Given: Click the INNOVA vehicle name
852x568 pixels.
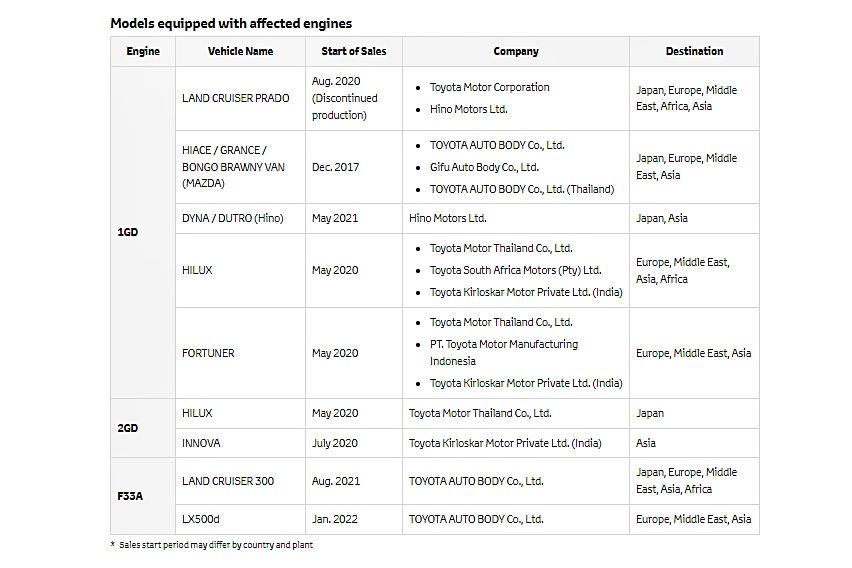Looking at the screenshot, I should coord(202,443).
